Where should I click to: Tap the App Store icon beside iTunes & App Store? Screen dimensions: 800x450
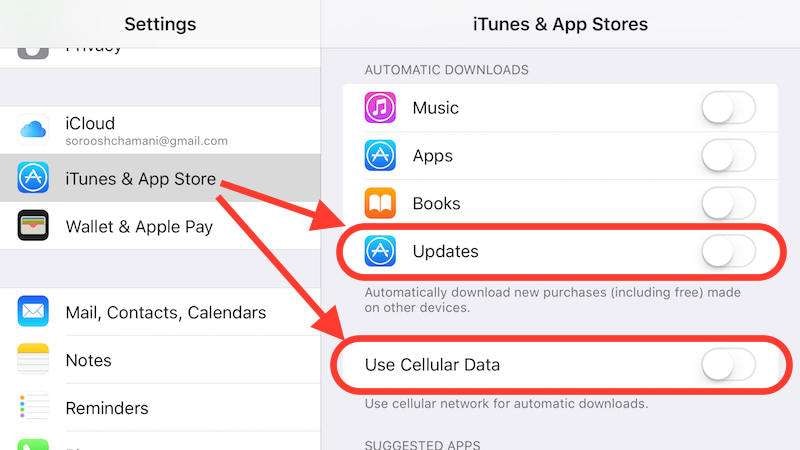click(x=33, y=178)
